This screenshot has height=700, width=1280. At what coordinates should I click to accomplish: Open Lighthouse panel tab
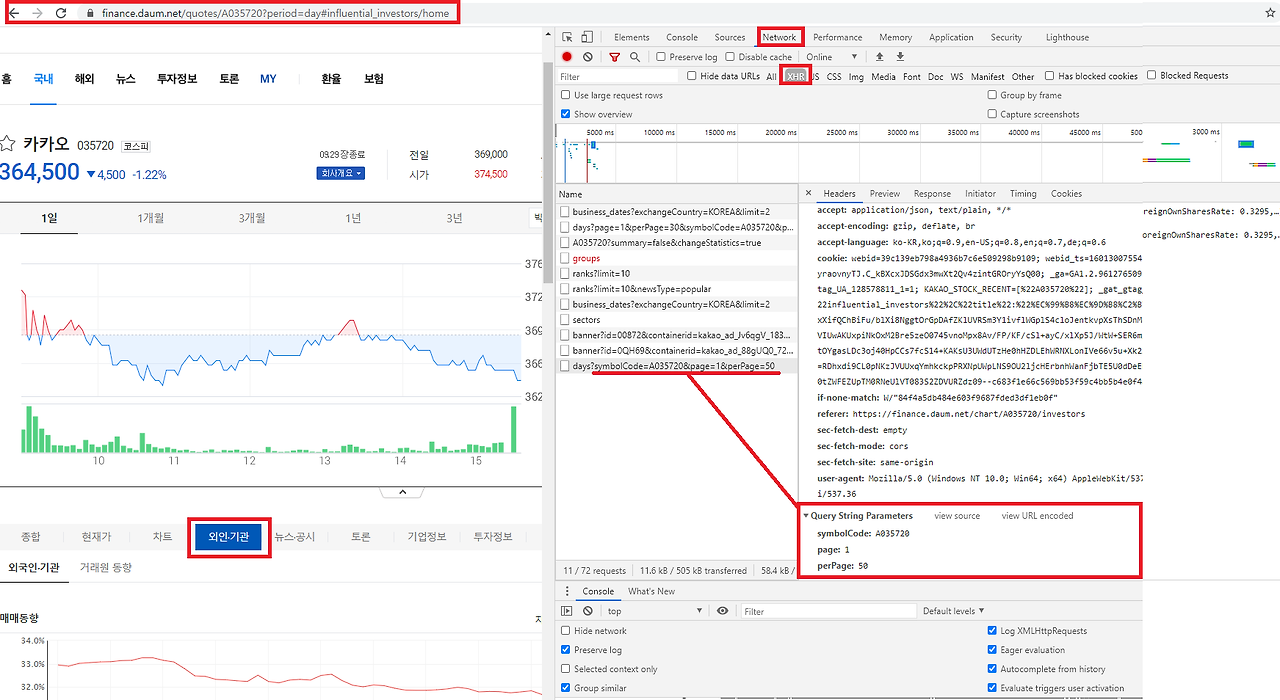tap(1067, 37)
